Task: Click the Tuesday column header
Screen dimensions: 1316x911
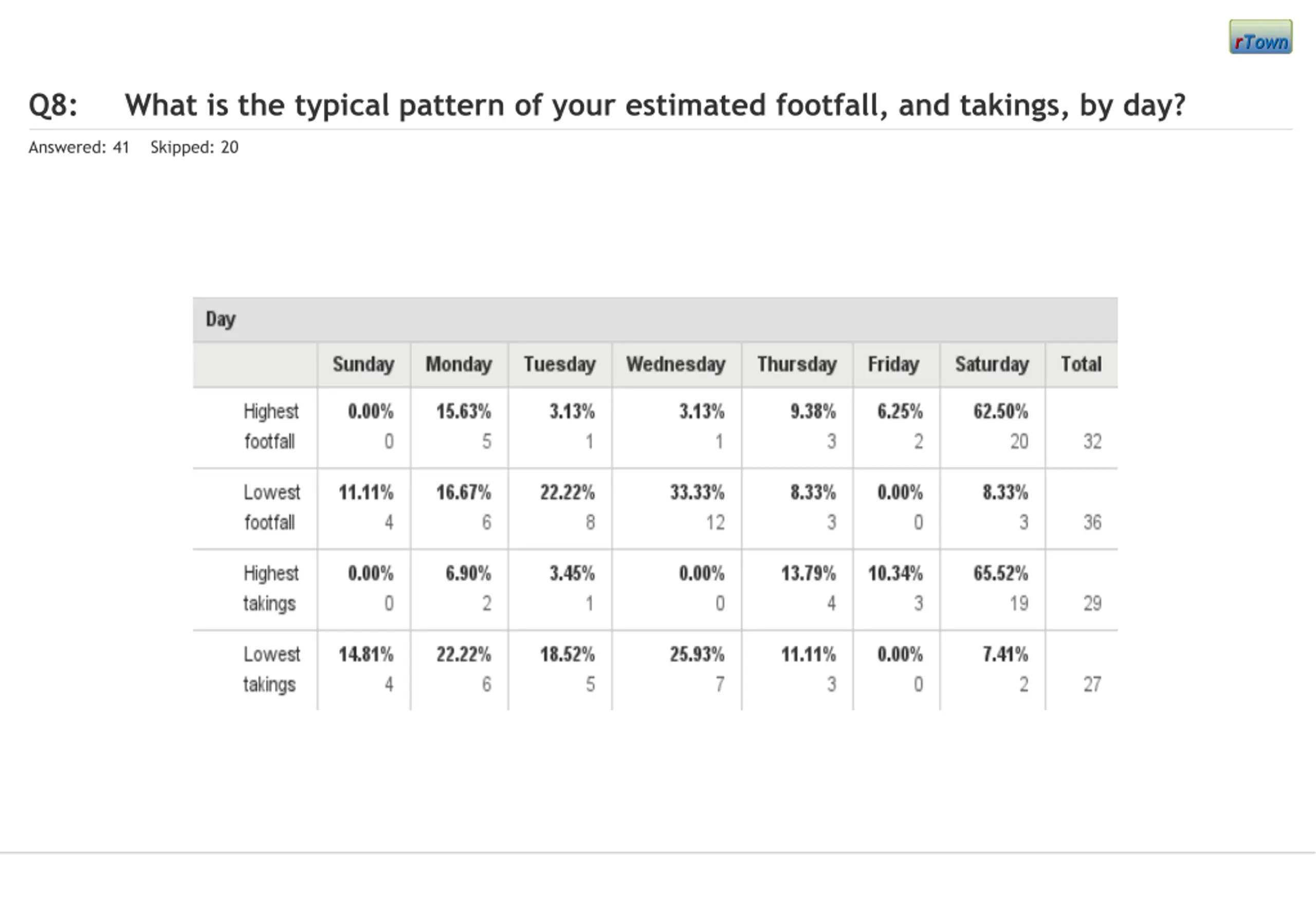Action: (x=559, y=364)
